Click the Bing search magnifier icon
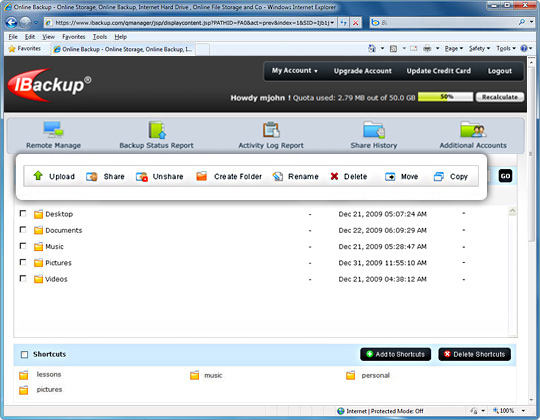This screenshot has width=540, height=420. coord(522,22)
